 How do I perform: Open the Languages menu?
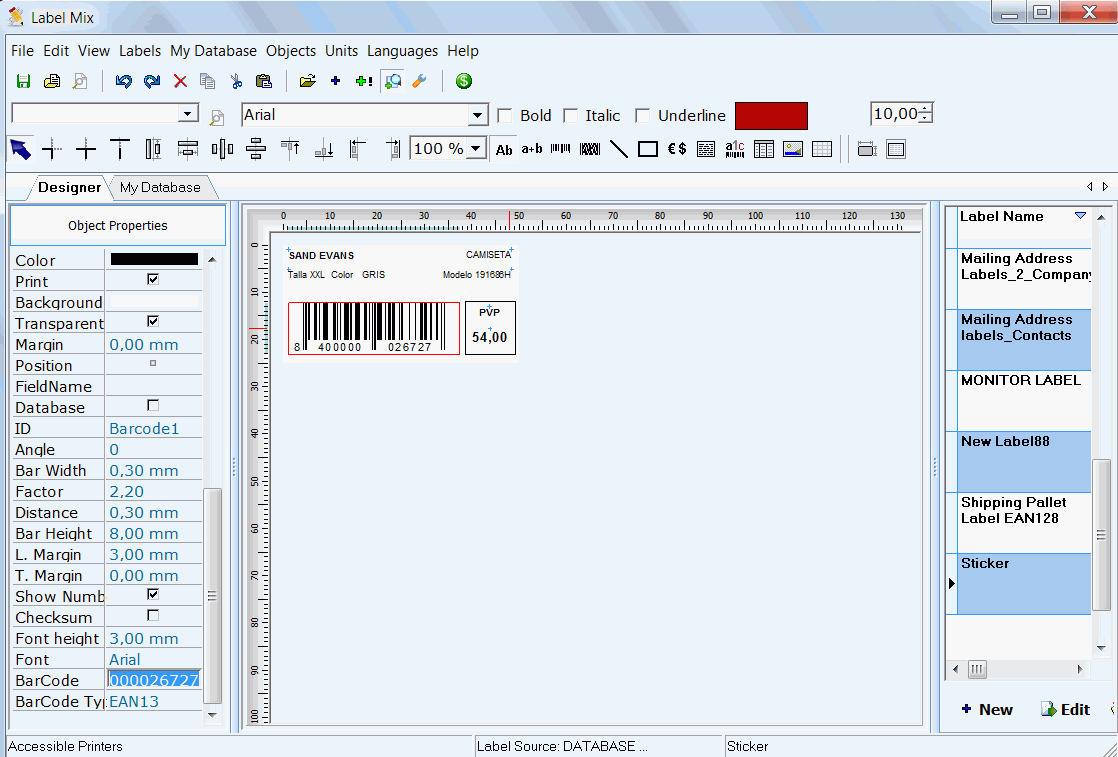402,51
